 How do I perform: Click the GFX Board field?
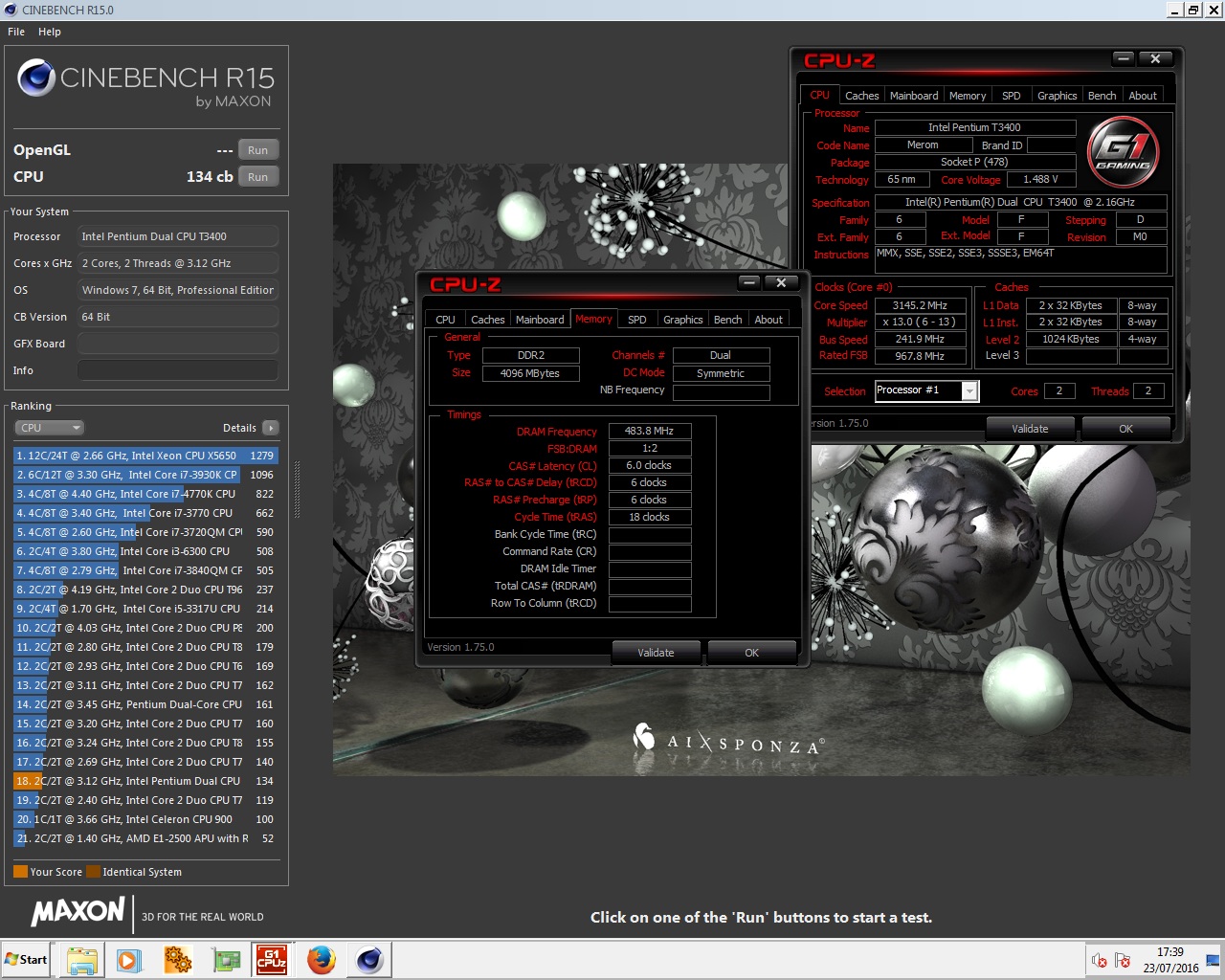coord(178,344)
